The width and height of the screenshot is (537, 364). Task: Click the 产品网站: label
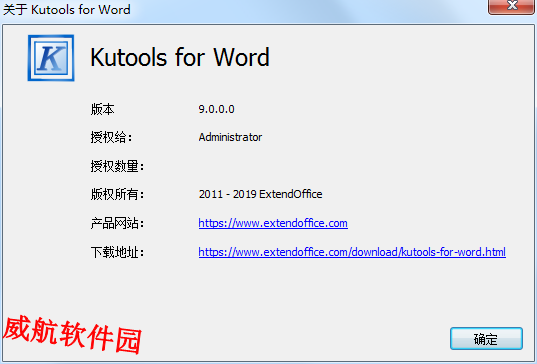click(117, 224)
